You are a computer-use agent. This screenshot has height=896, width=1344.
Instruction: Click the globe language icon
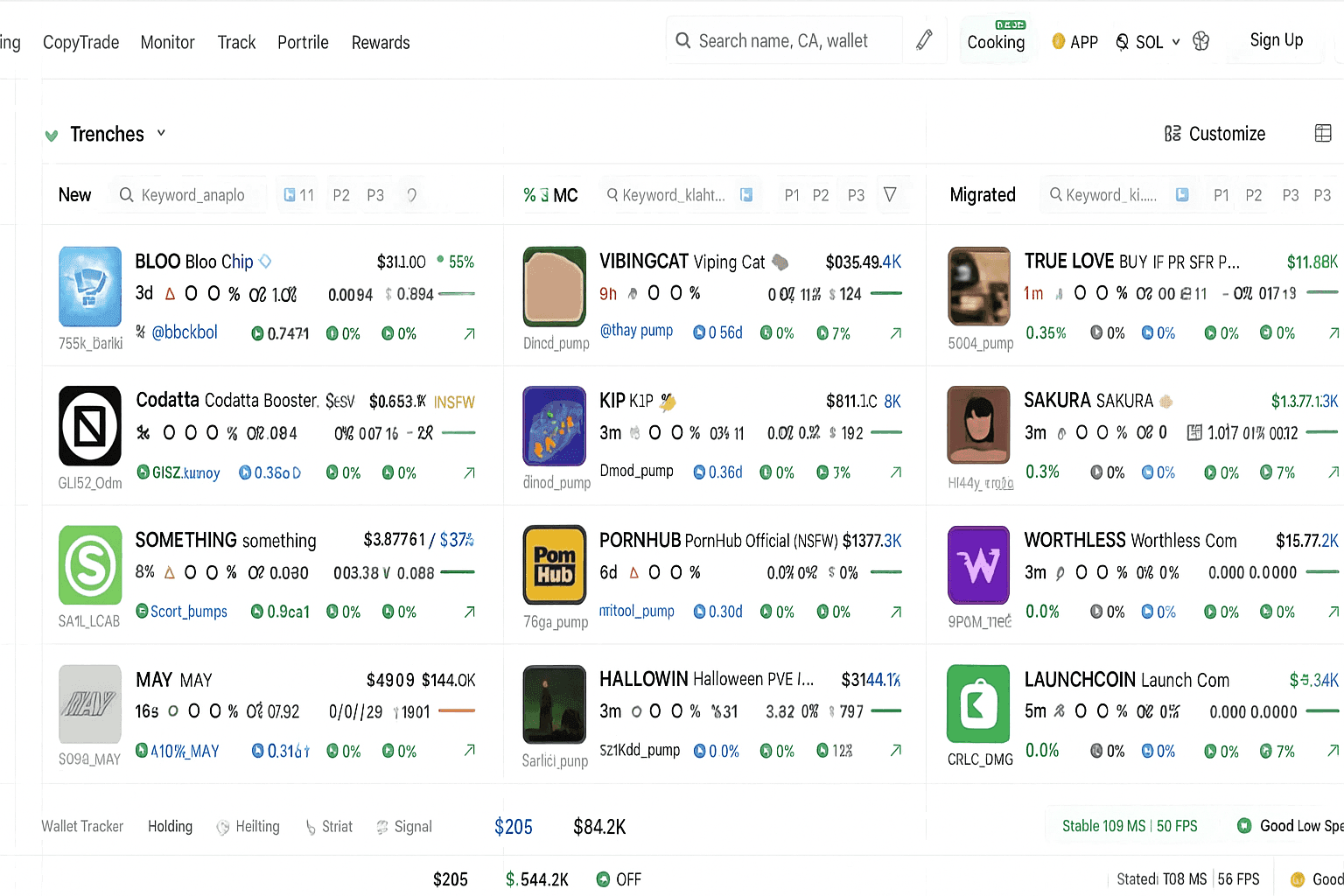pyautogui.click(x=1201, y=41)
